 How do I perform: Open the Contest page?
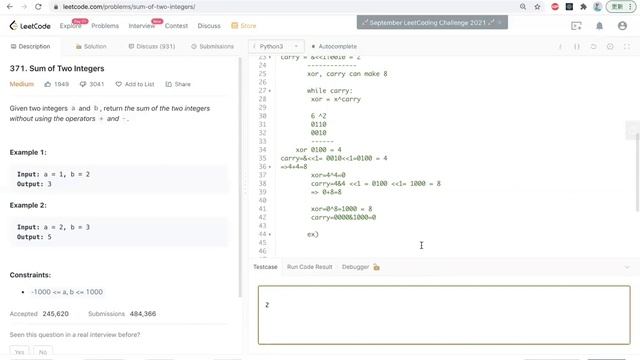tap(176, 26)
